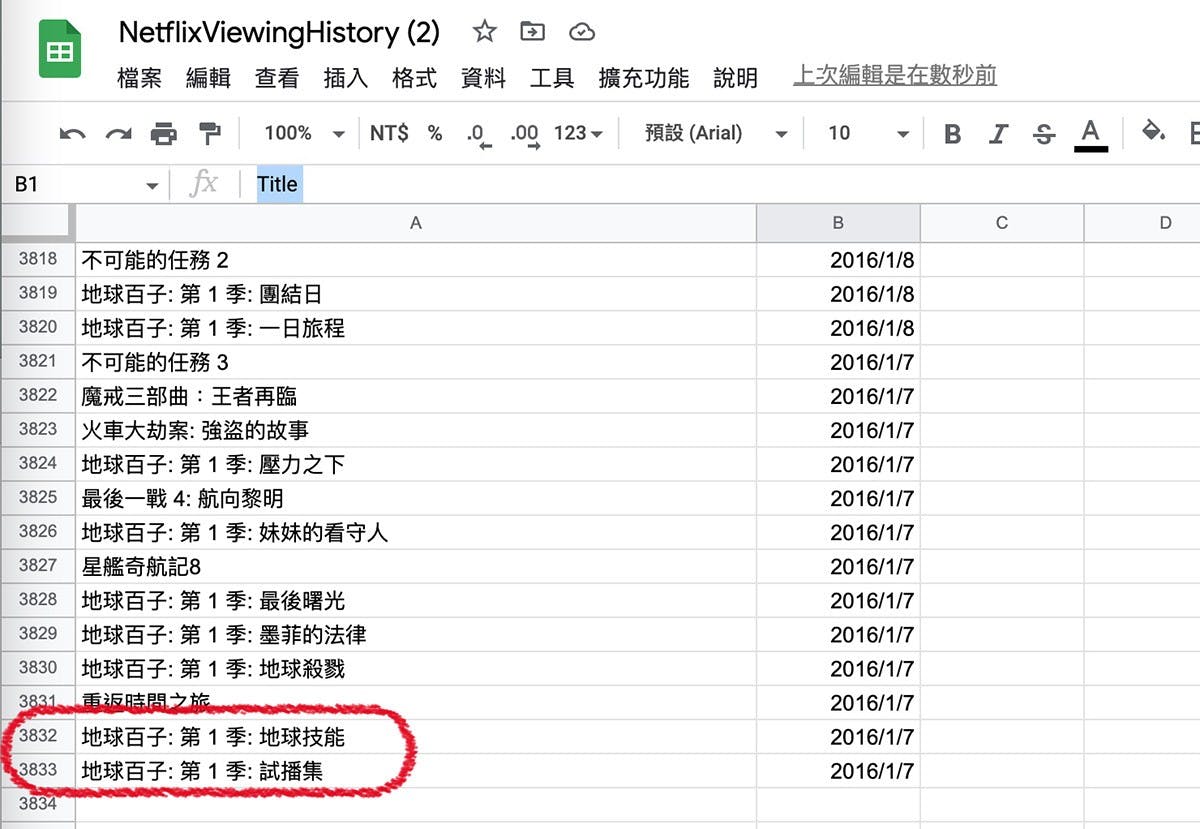Activate the paint format tool
The height and width of the screenshot is (829, 1200).
[x=209, y=134]
